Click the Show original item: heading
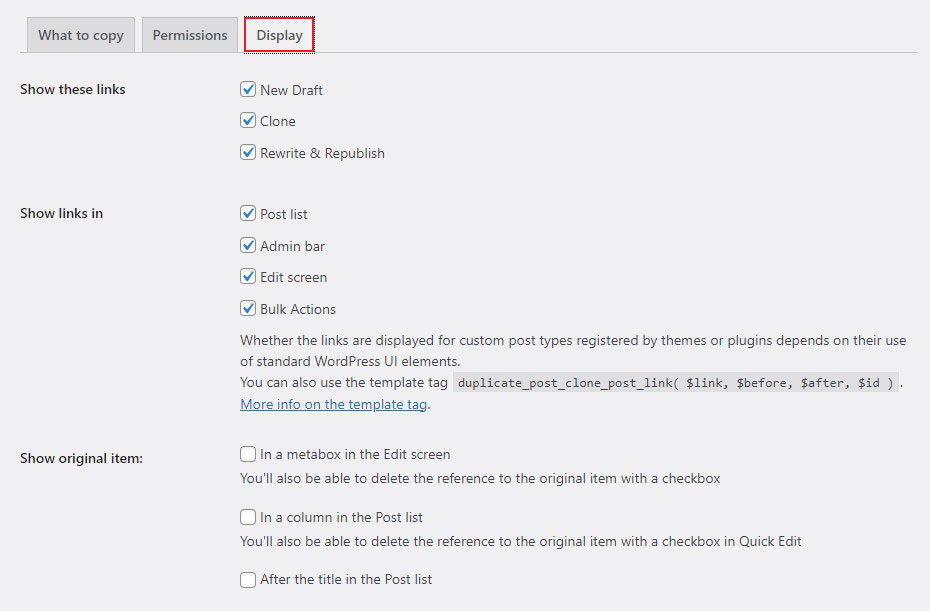This screenshot has width=930, height=611. pyautogui.click(x=81, y=458)
